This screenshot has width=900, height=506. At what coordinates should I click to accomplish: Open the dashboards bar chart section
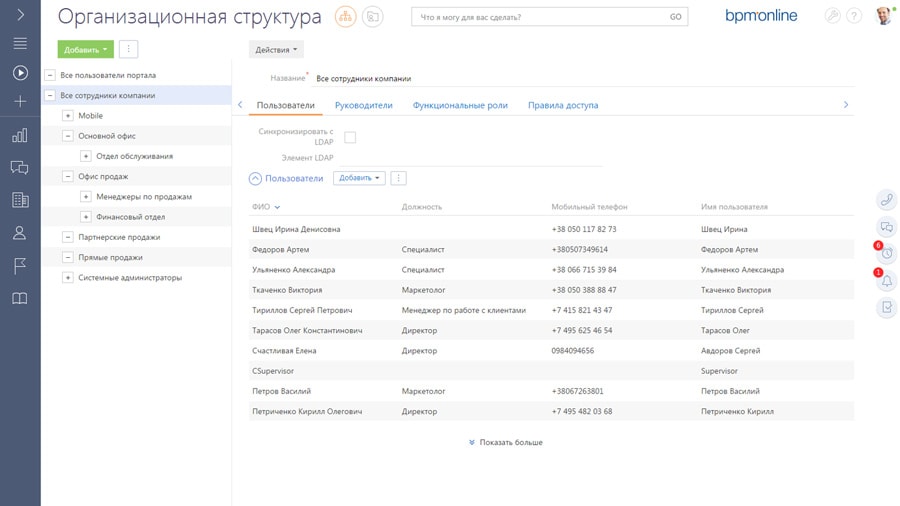tap(20, 135)
